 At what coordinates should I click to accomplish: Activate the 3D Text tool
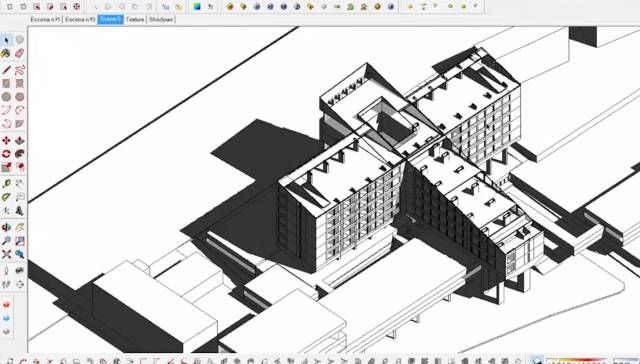click(x=20, y=211)
